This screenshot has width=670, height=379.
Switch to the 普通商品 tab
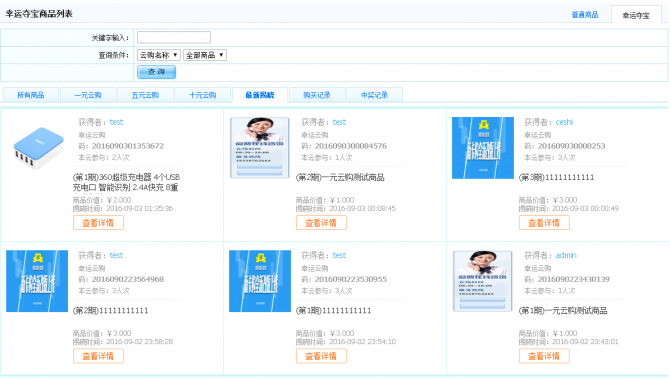[x=585, y=15]
